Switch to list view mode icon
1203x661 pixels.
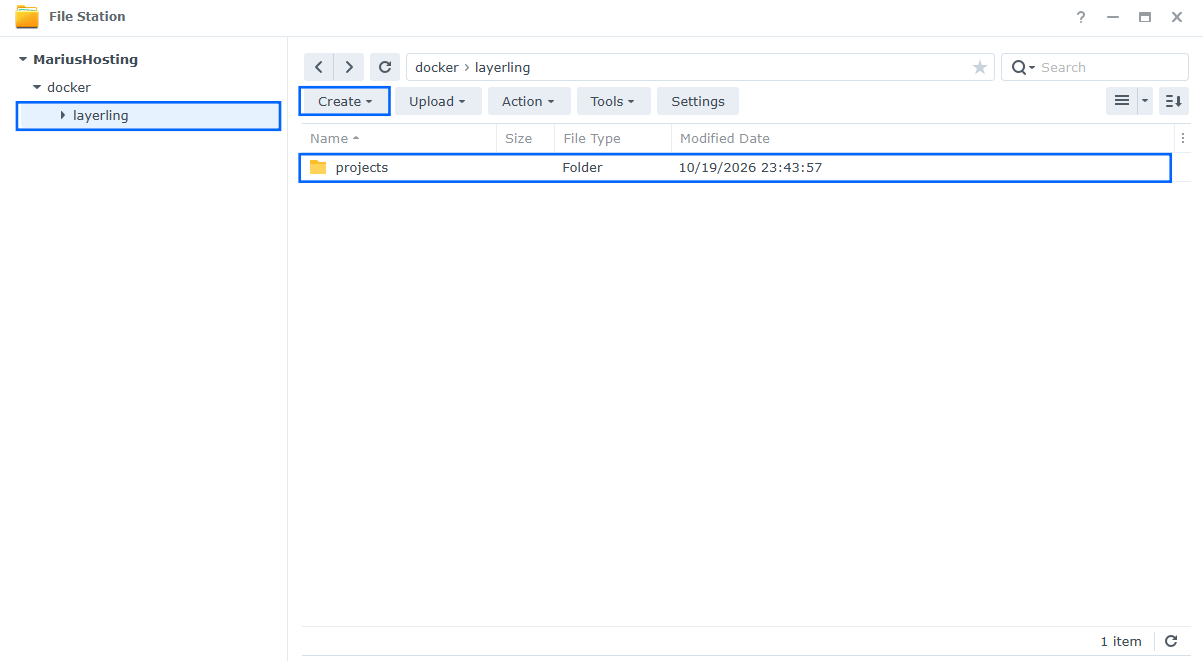(x=1122, y=101)
